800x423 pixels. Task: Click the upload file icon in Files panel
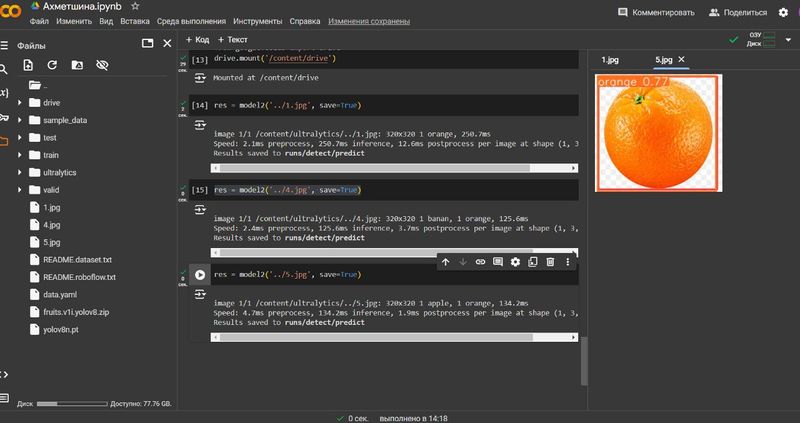pyautogui.click(x=28, y=65)
